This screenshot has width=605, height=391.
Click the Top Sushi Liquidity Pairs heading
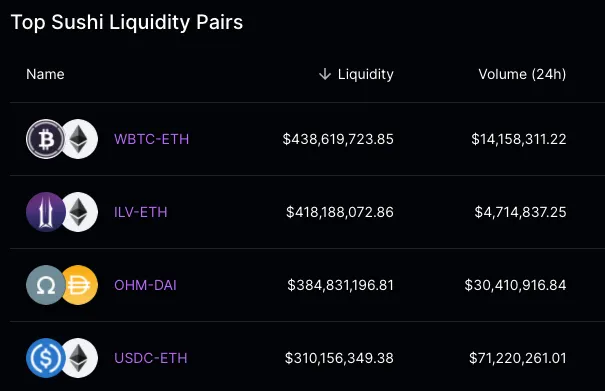click(x=127, y=22)
